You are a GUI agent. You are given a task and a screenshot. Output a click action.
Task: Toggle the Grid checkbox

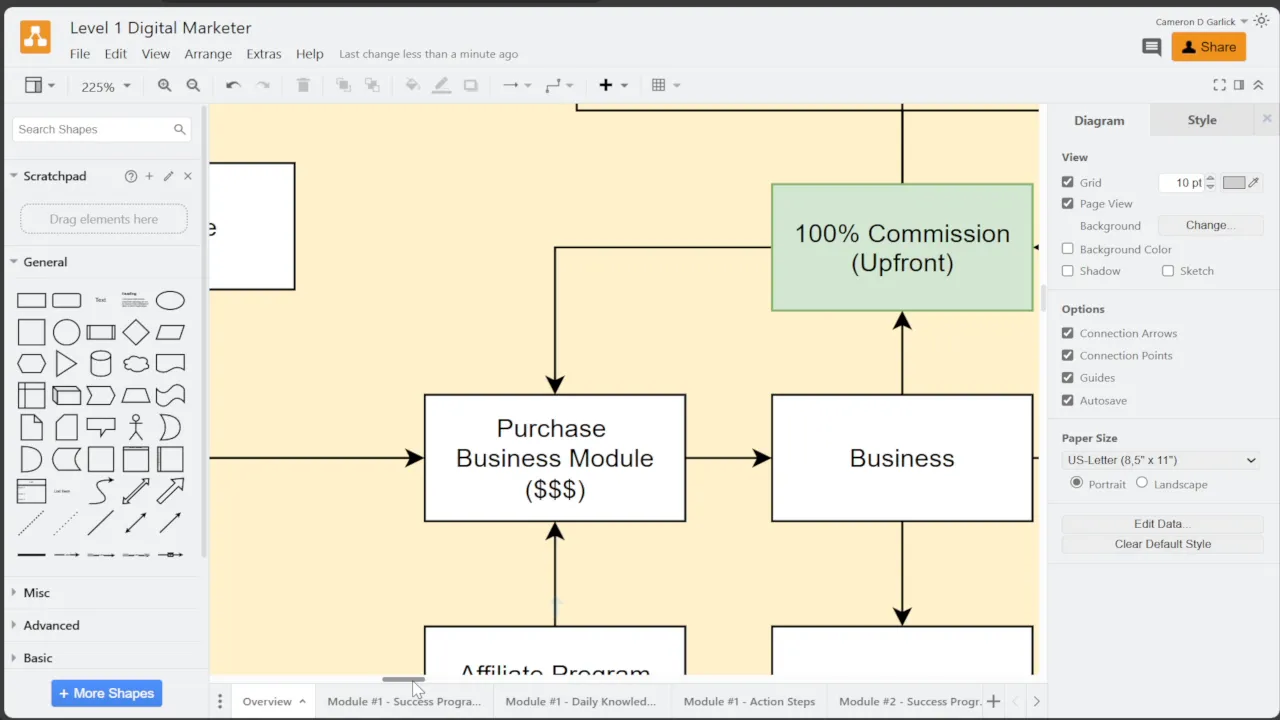coord(1068,182)
